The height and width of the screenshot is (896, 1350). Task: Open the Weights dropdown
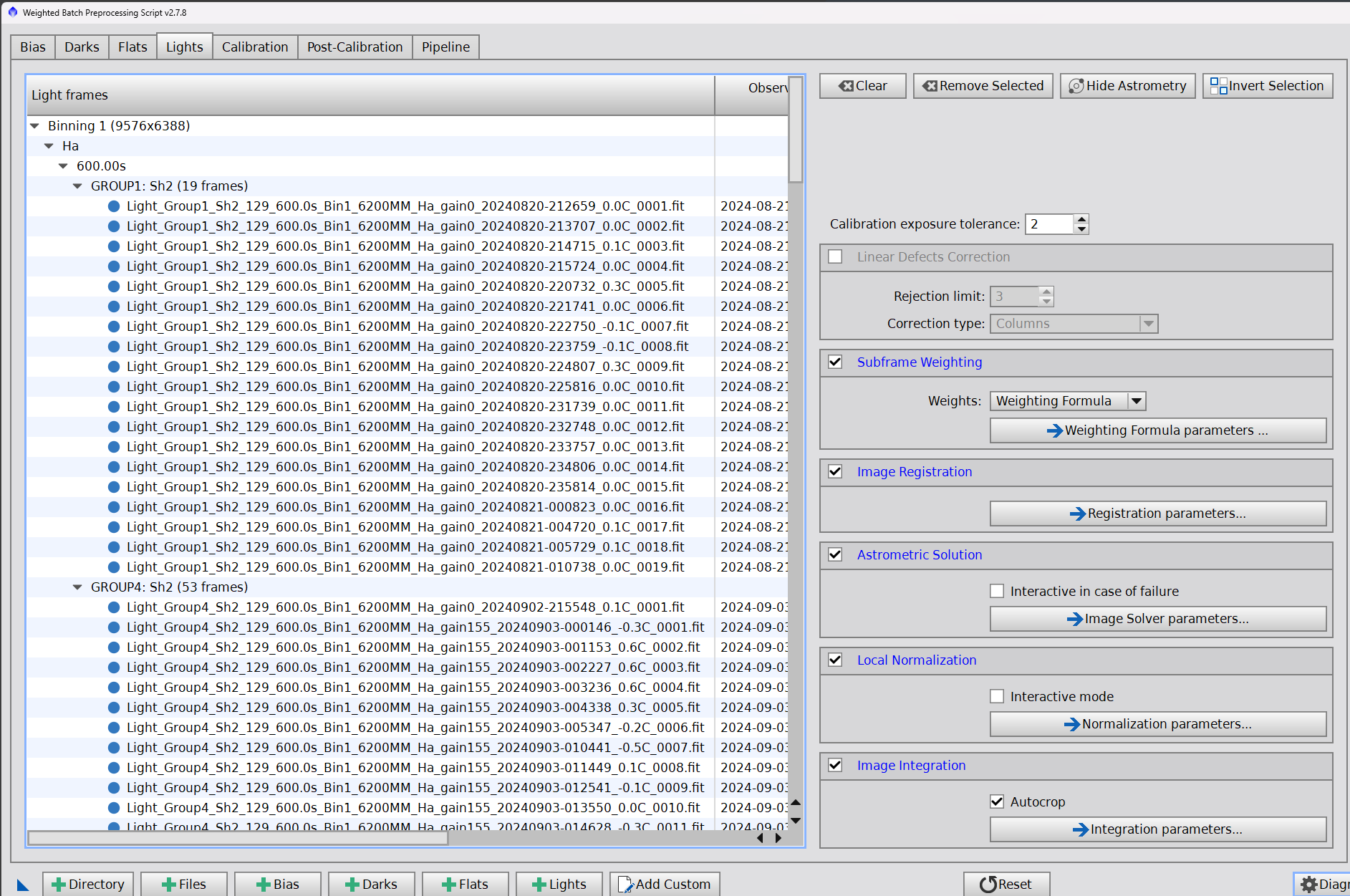coord(1068,401)
